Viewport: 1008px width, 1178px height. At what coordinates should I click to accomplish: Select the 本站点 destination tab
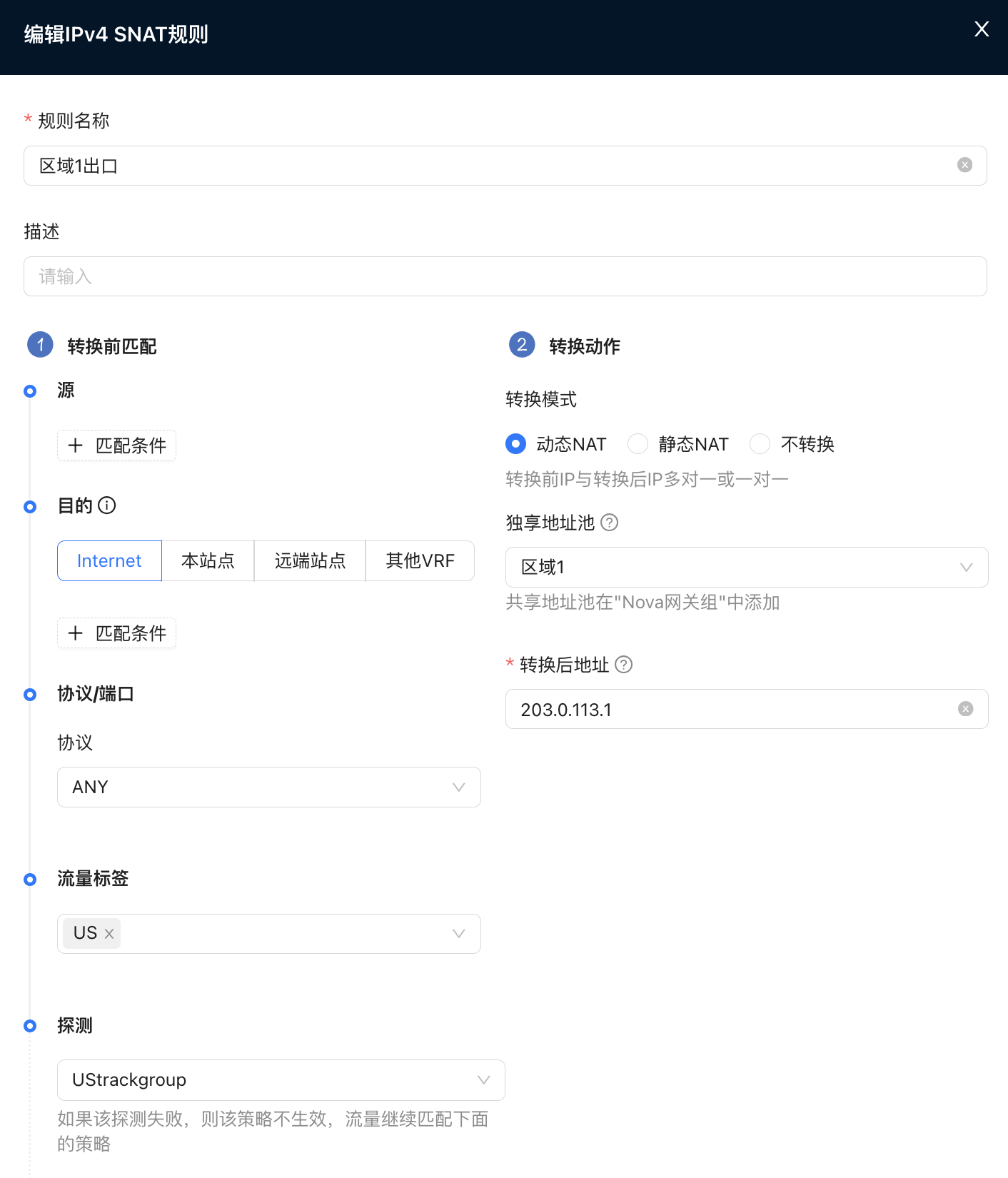[x=208, y=561]
